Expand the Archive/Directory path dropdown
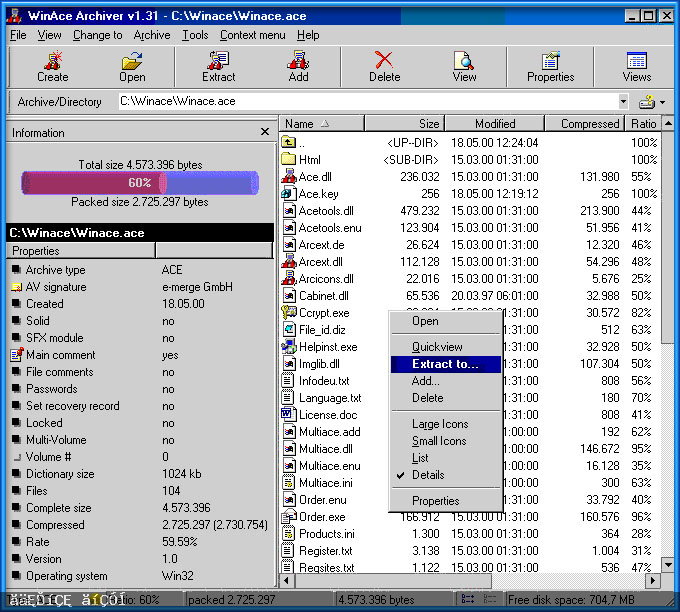This screenshot has width=680, height=612. click(x=623, y=101)
